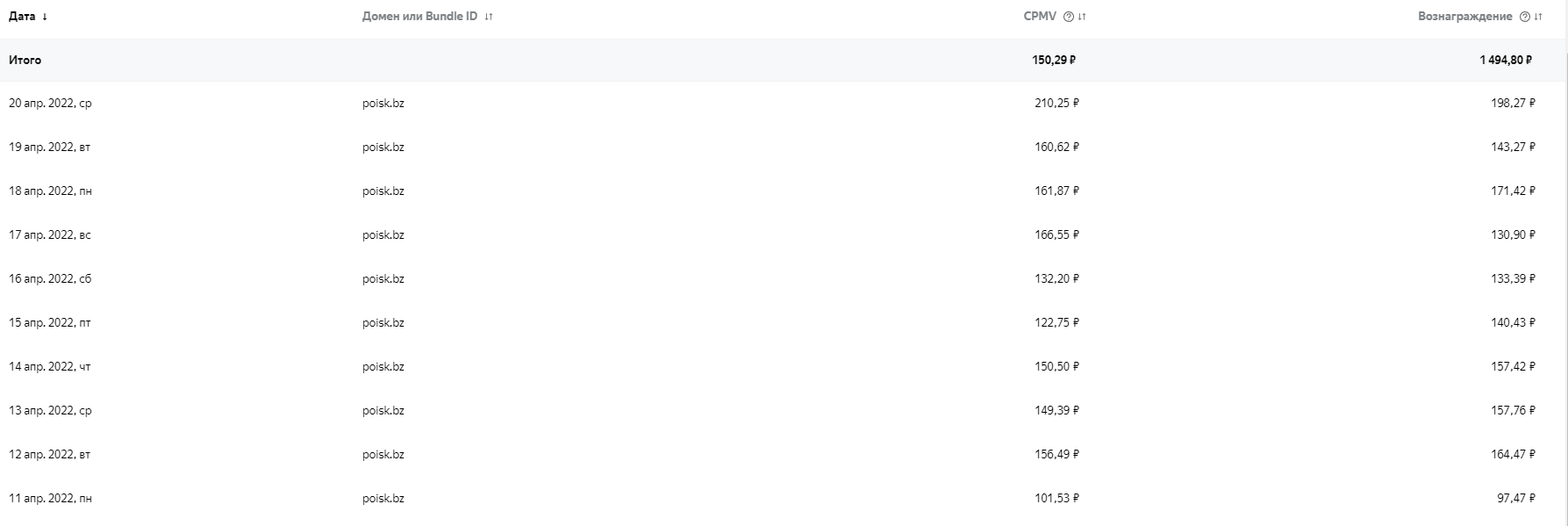Click the CPMV column sort arrows
Viewport: 1568px width, 526px height.
point(1082,17)
